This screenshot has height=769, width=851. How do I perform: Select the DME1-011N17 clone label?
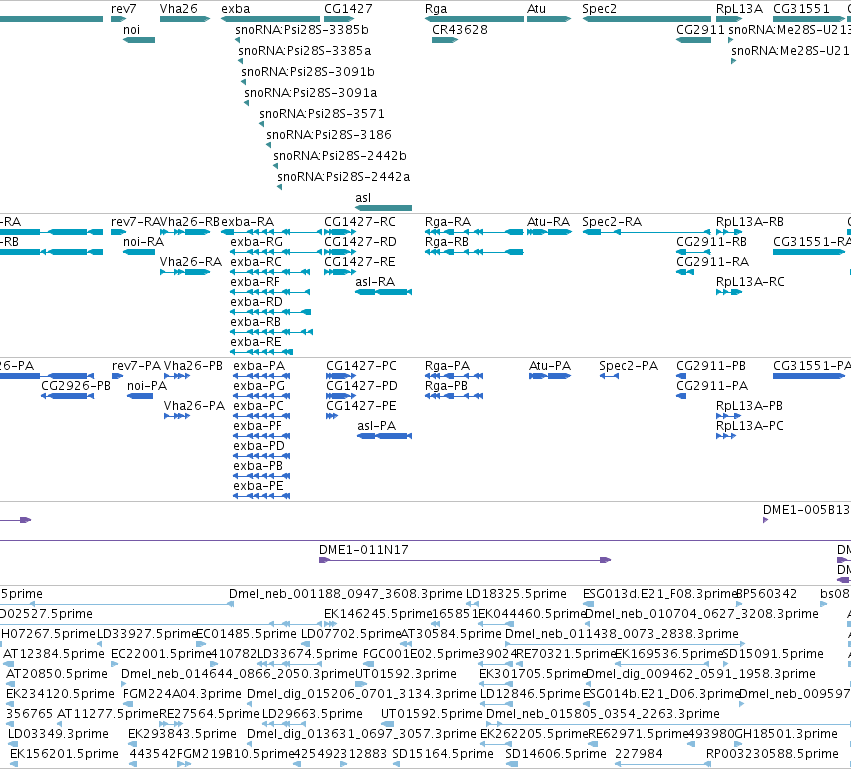point(363,550)
